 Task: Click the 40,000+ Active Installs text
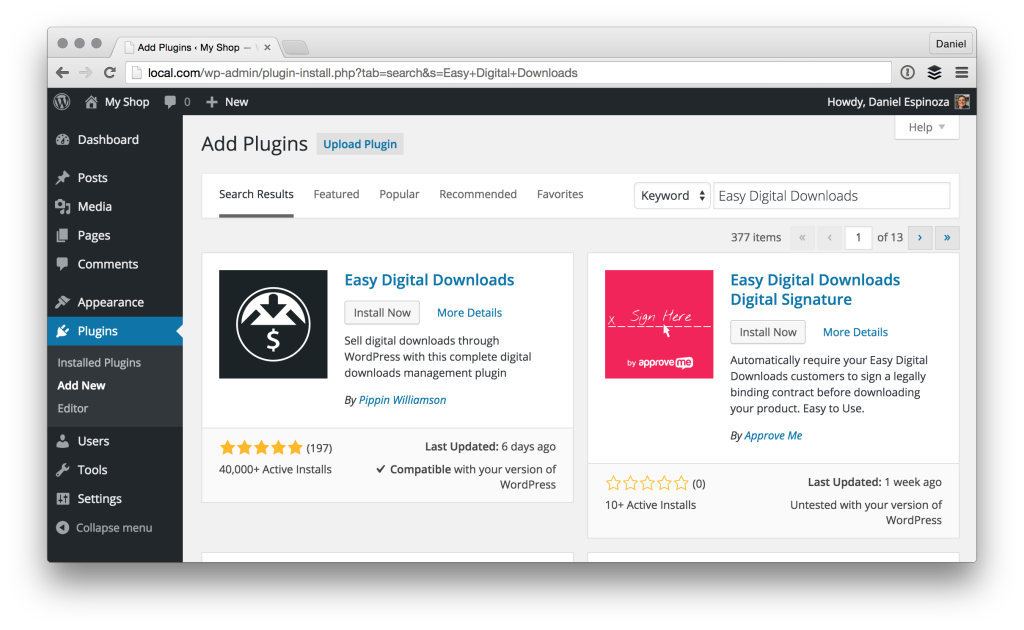coord(275,469)
